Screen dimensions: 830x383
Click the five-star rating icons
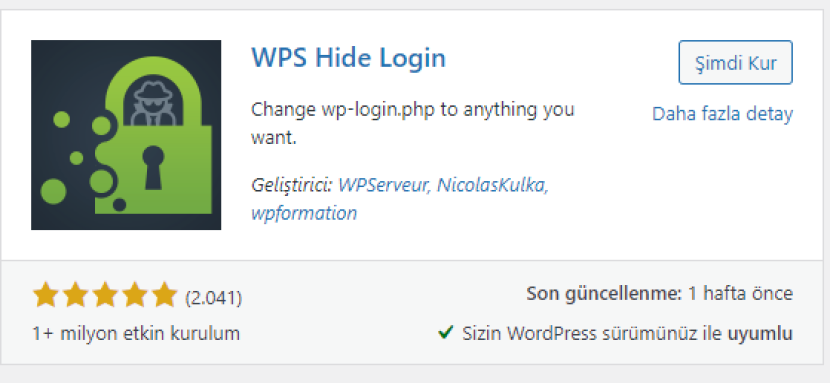click(105, 295)
